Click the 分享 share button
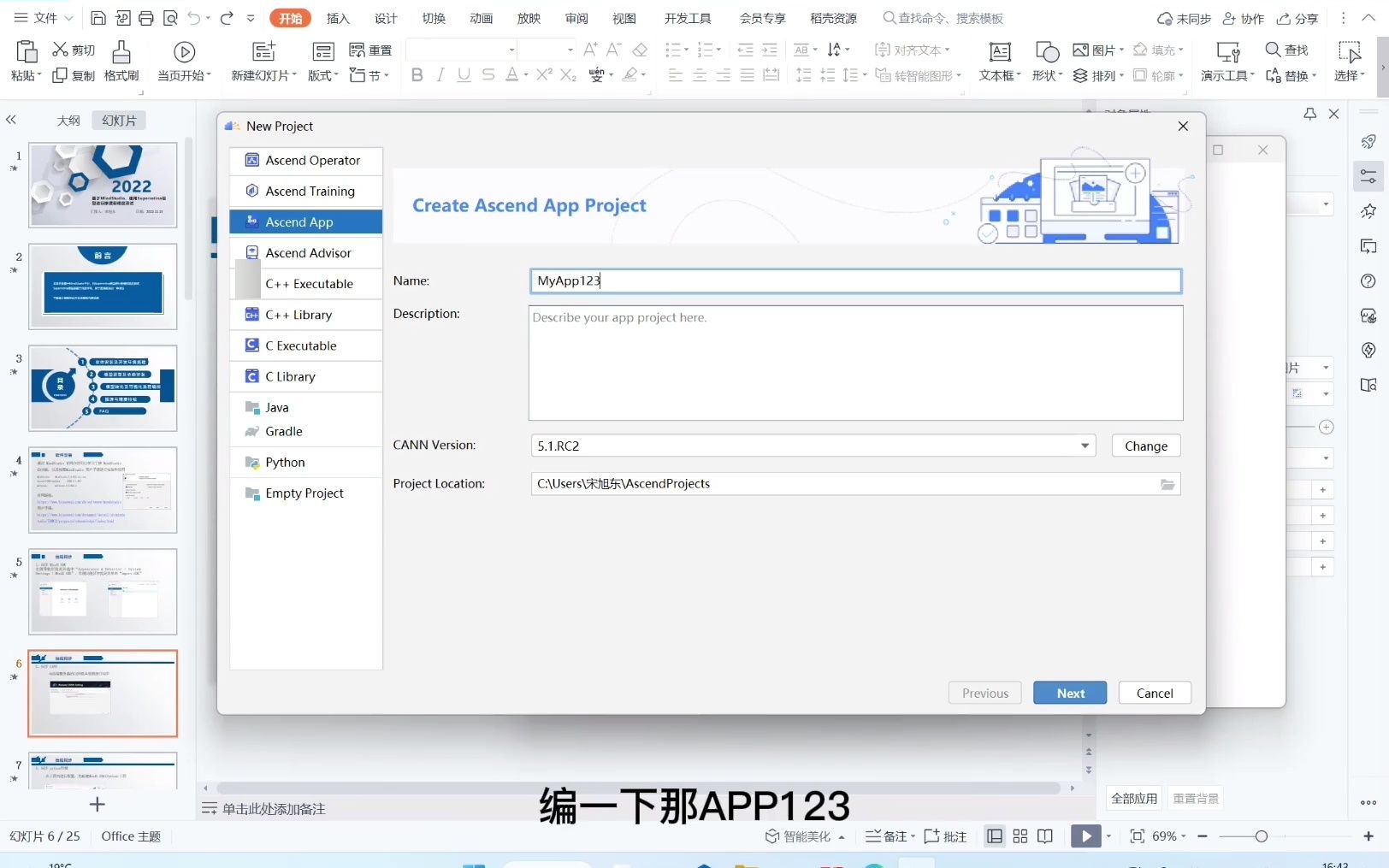This screenshot has height=868, width=1389. 1297,18
